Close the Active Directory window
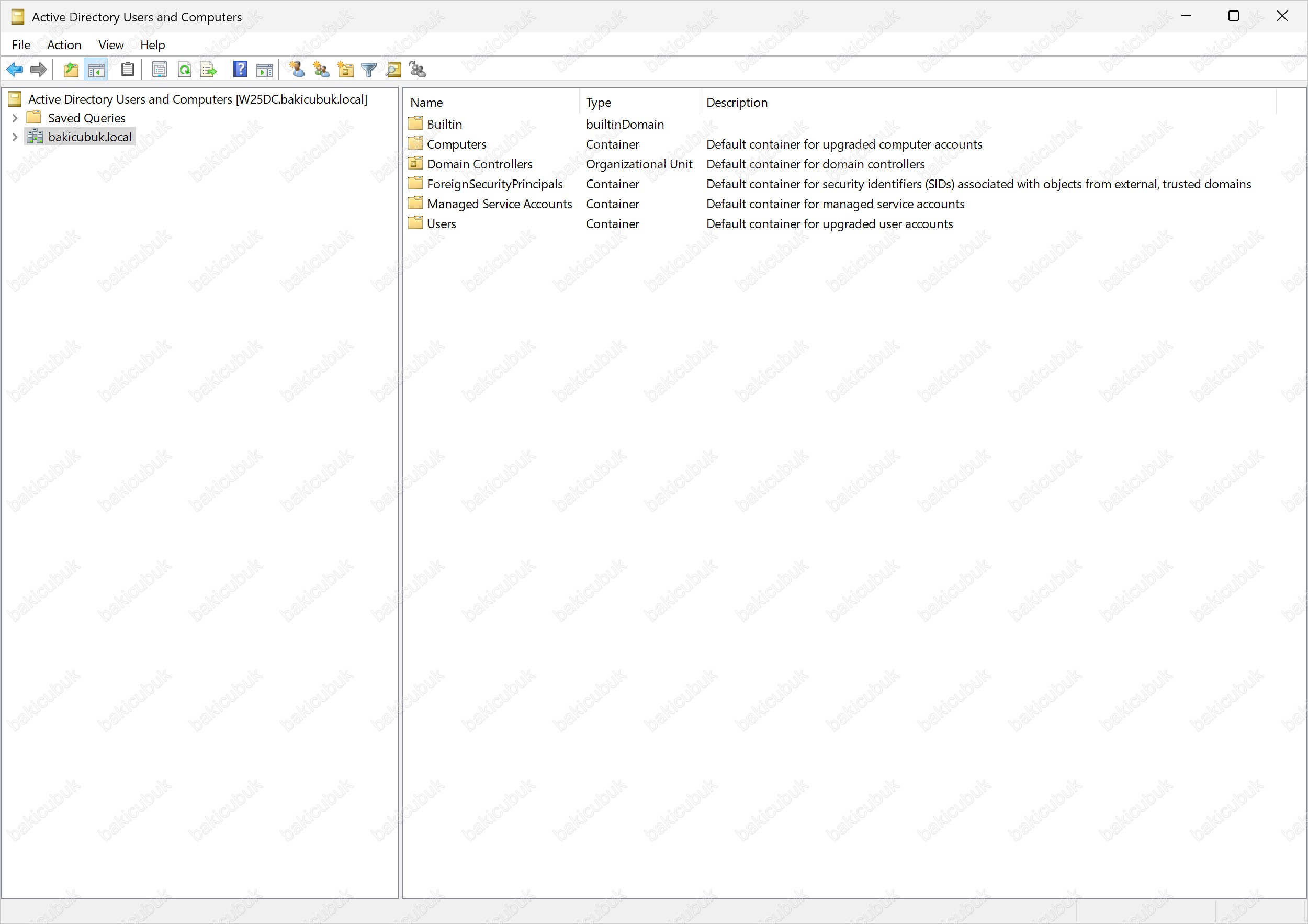The image size is (1308, 924). point(1282,16)
